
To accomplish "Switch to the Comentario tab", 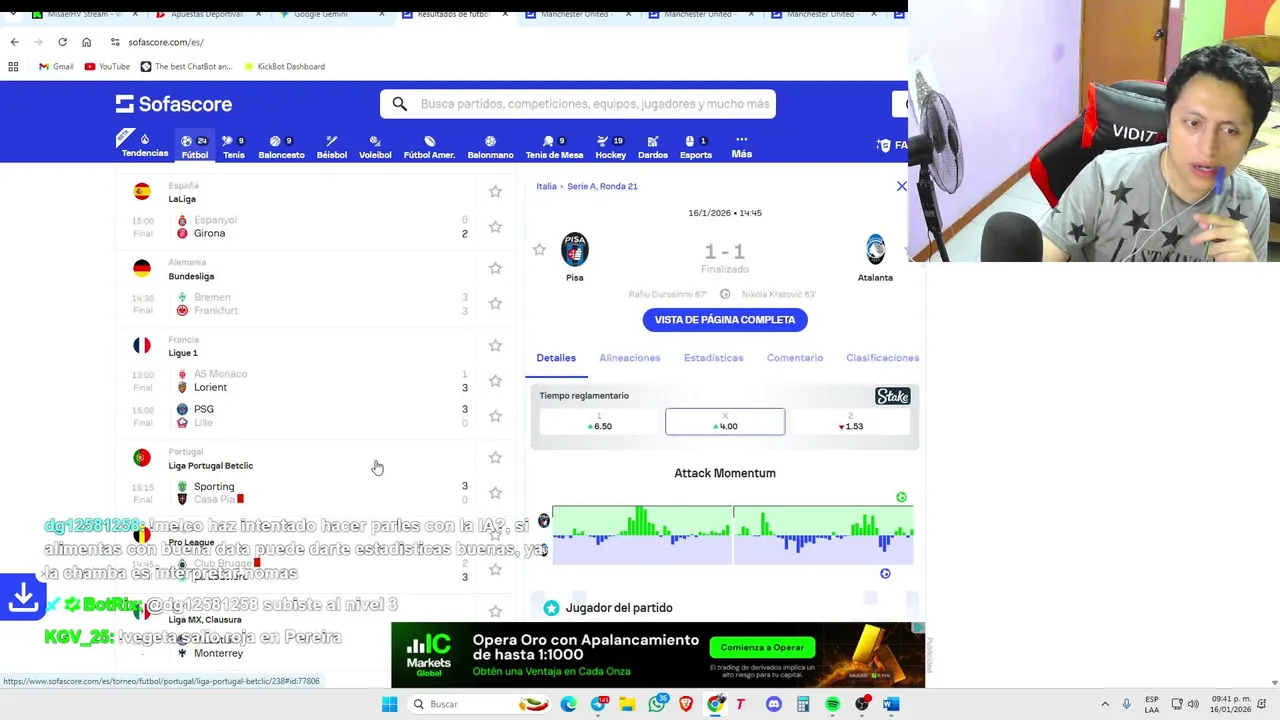I will click(x=795, y=358).
